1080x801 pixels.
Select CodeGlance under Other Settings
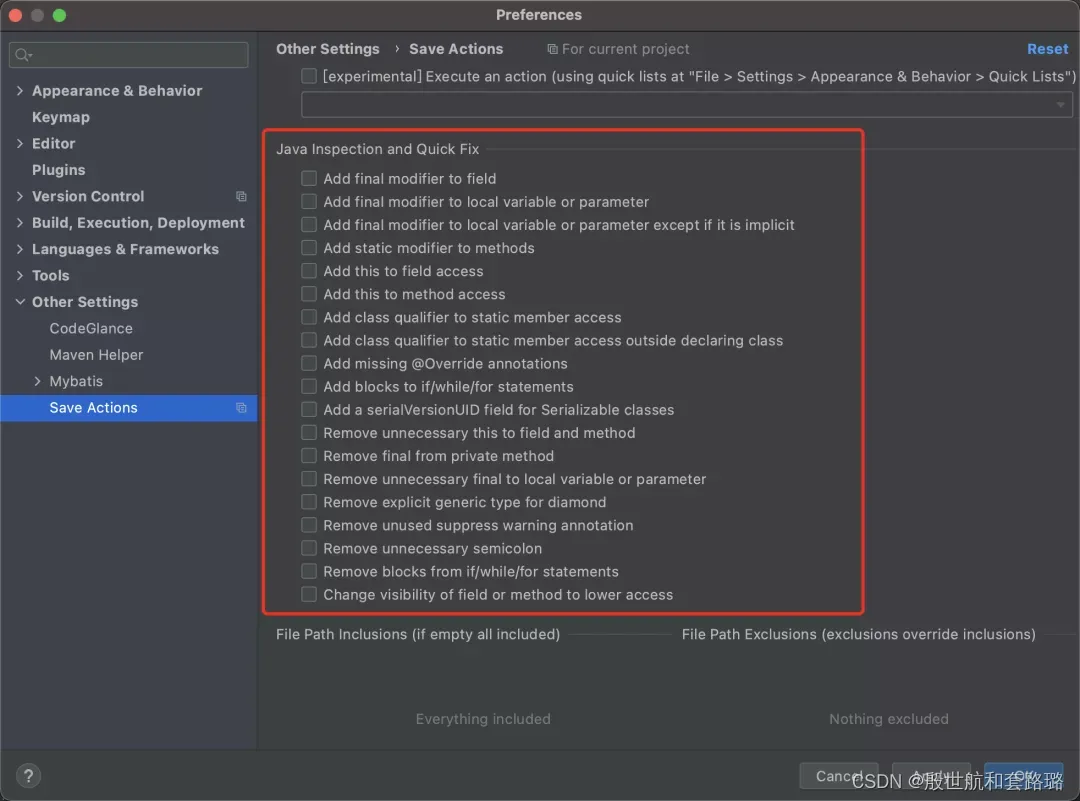click(x=91, y=329)
